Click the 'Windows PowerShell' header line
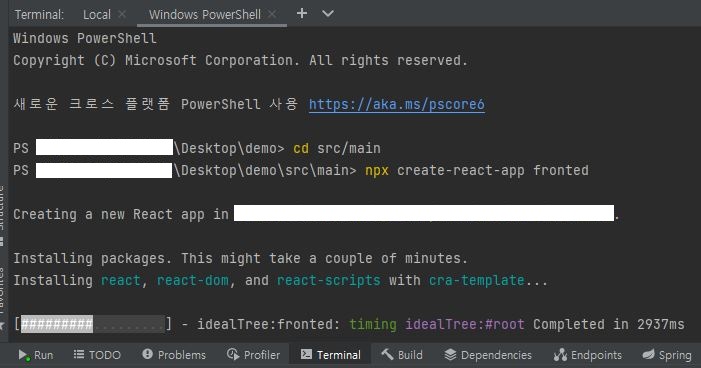Viewport: 701px width, 368px height. 84,38
